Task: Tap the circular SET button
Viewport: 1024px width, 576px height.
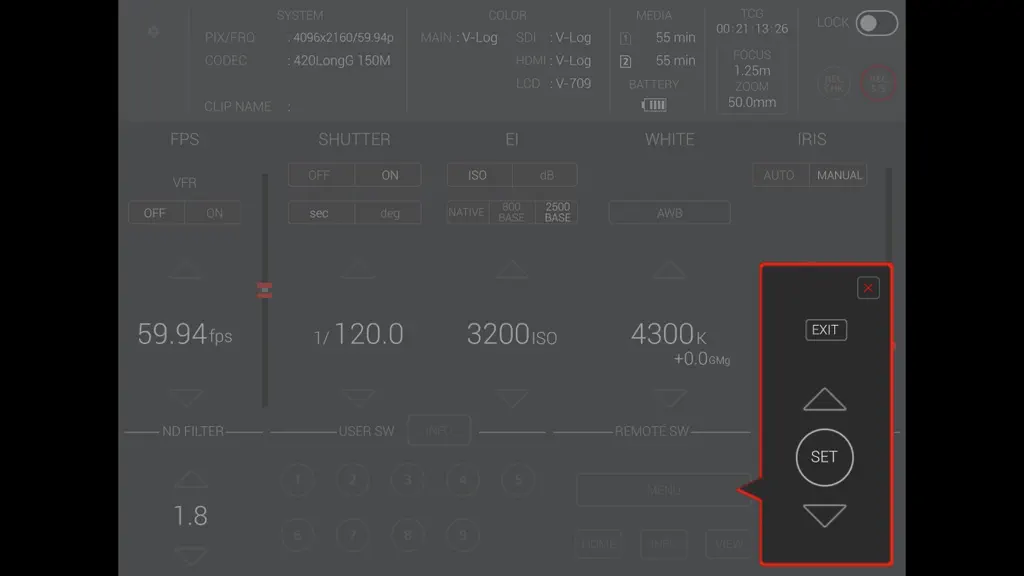Action: click(824, 457)
